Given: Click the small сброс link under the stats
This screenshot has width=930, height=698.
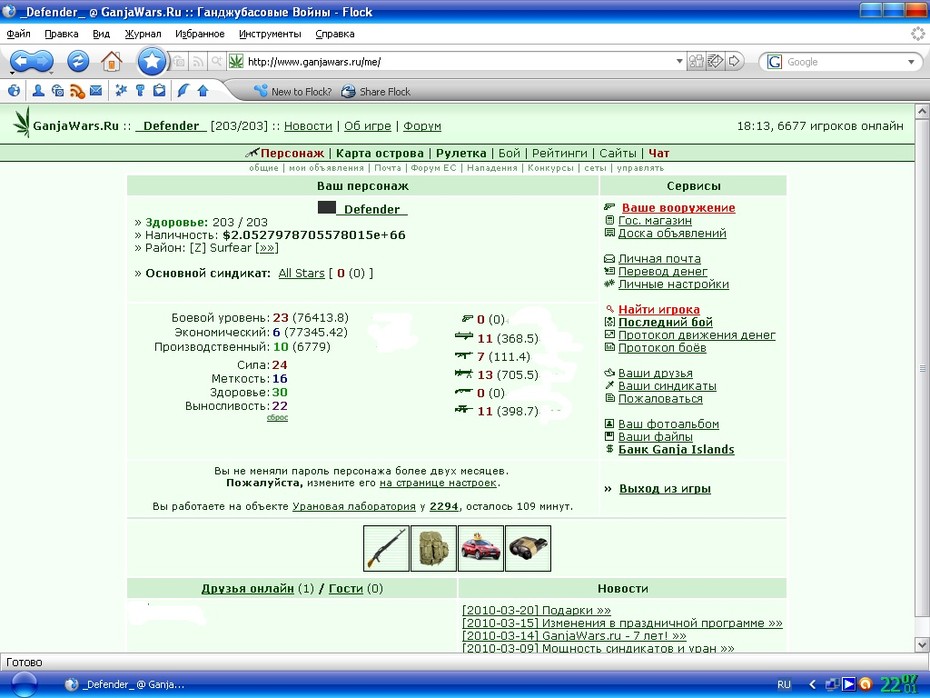Looking at the screenshot, I should click(277, 417).
